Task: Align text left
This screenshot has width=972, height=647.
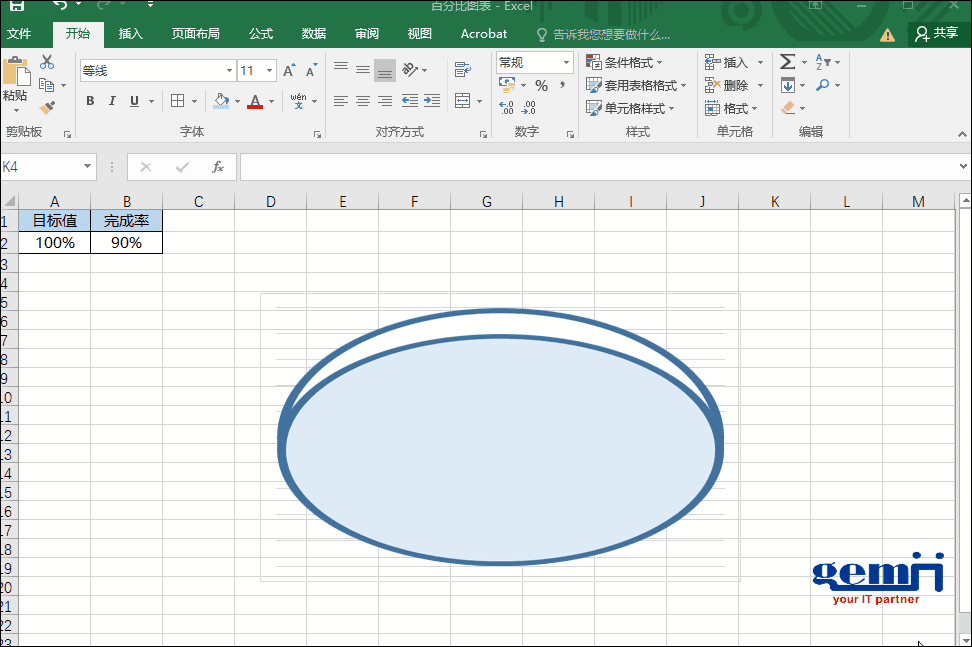Action: [x=340, y=101]
